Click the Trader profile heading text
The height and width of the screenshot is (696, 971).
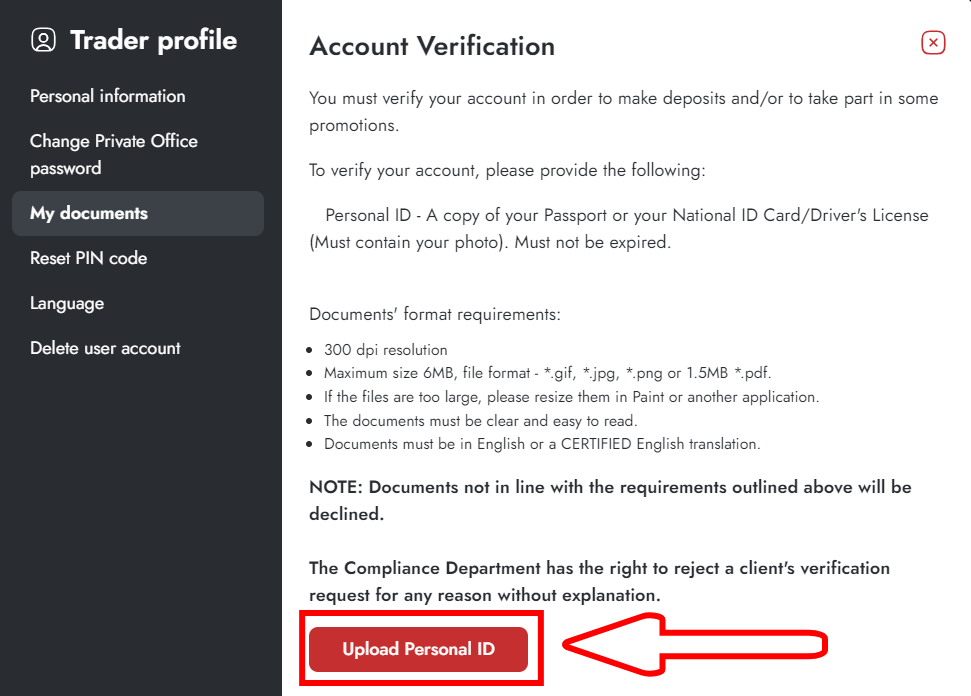click(x=154, y=40)
